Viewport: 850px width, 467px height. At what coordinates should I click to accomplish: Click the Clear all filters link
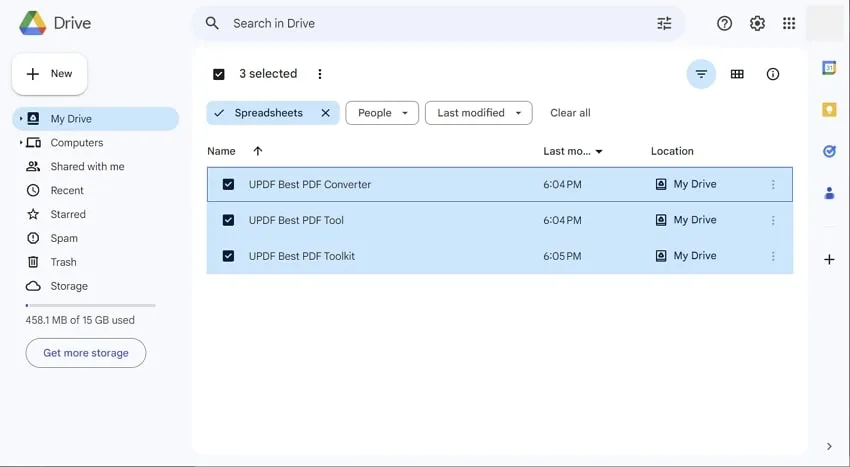point(570,113)
